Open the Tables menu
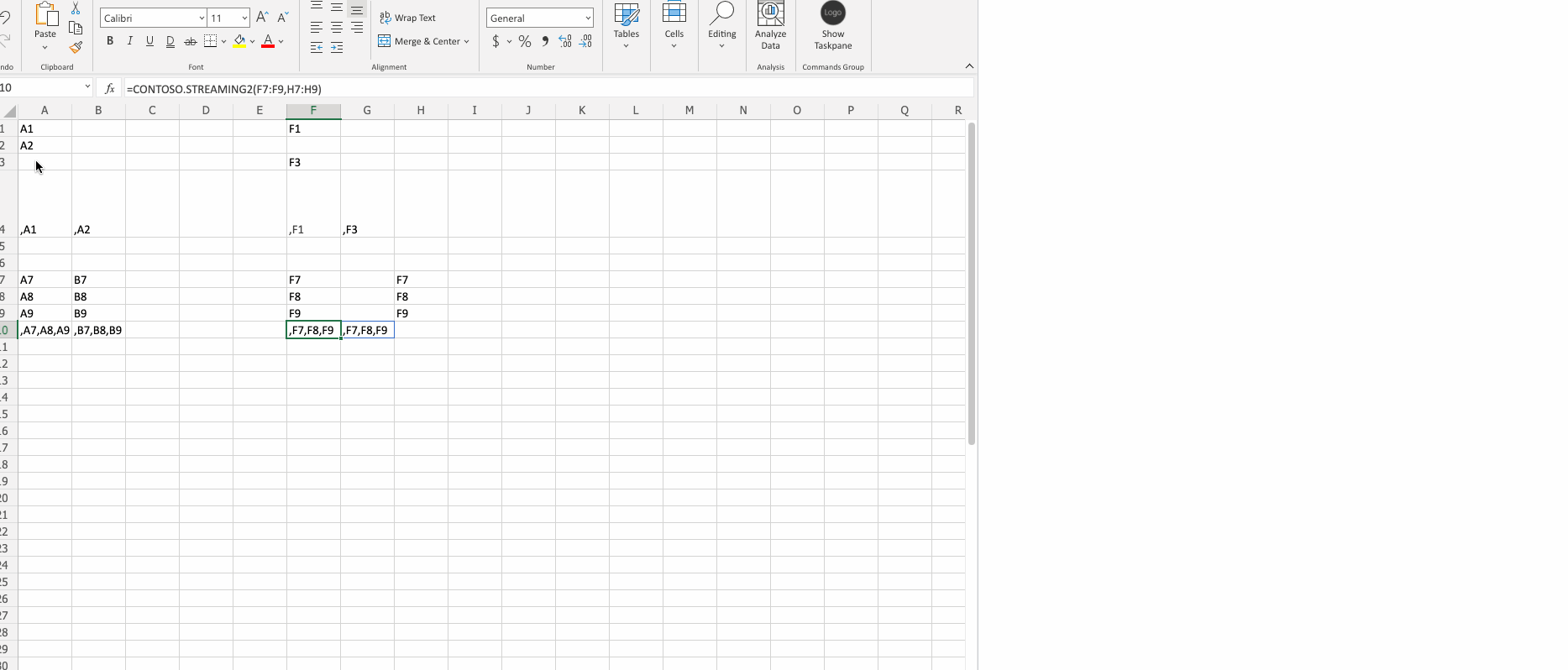 coord(626,25)
